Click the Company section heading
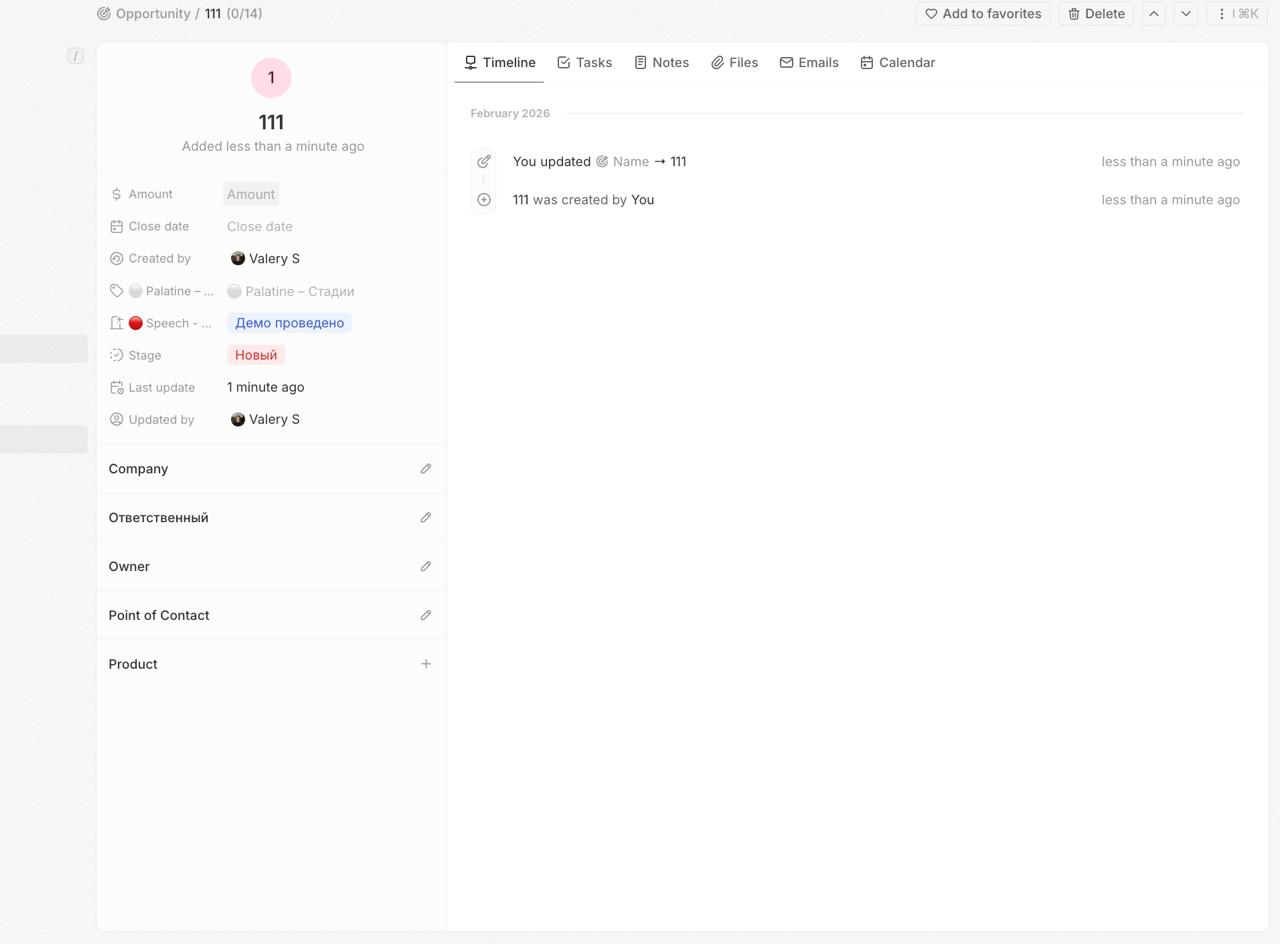1280x944 pixels. (138, 468)
